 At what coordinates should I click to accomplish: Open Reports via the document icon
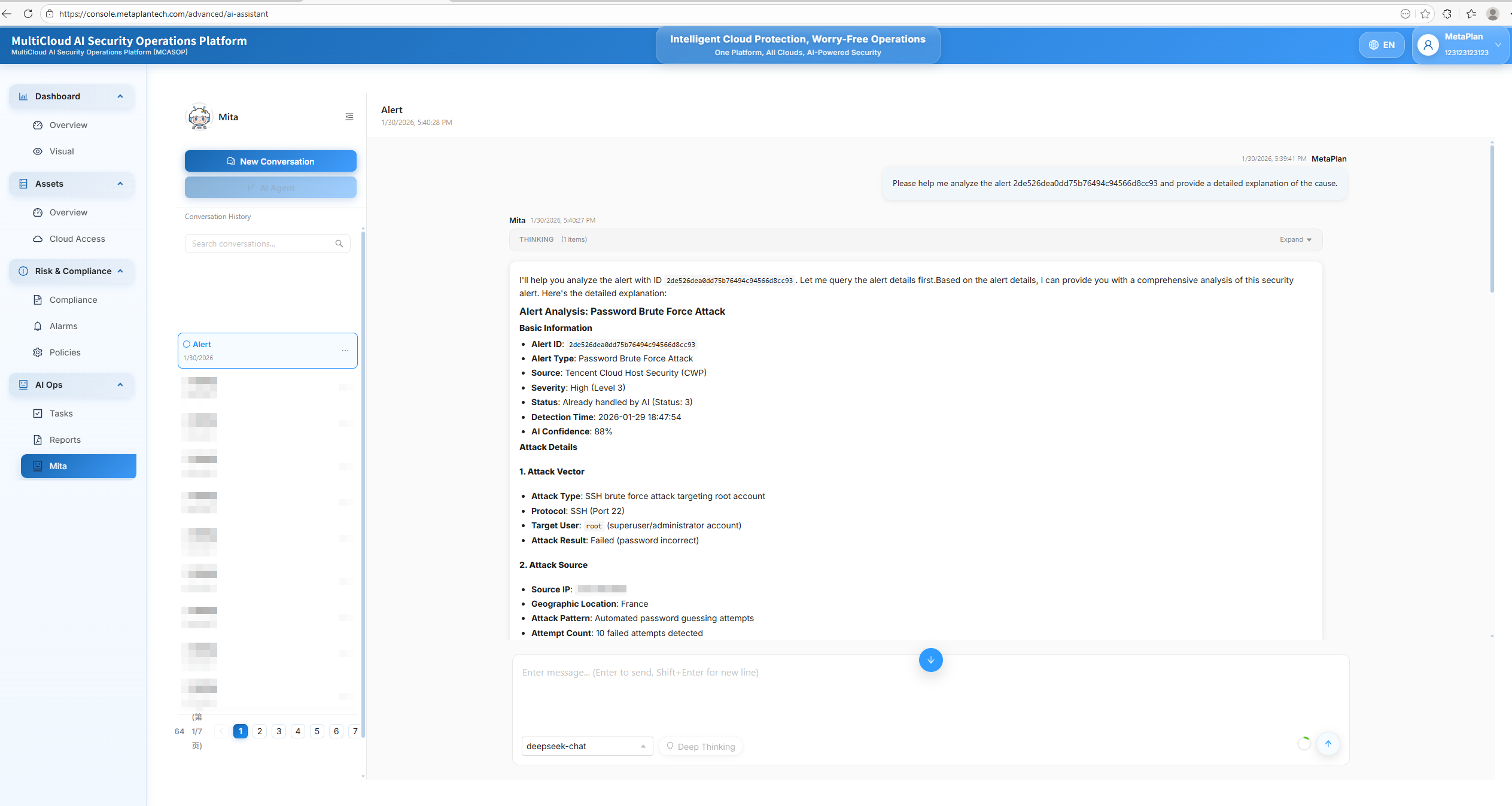pyautogui.click(x=38, y=439)
